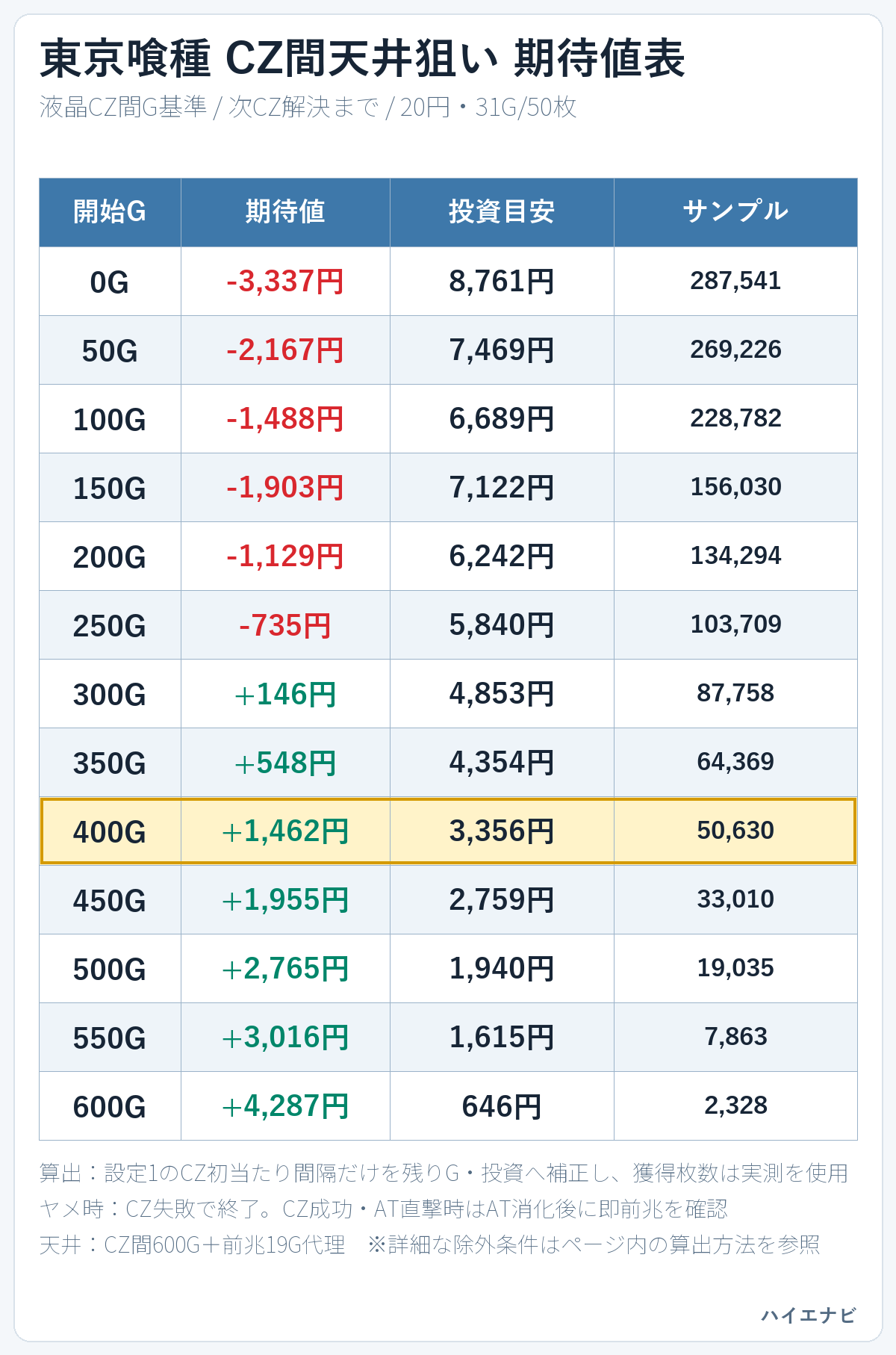Click the 3,356円 investment cell
The height and width of the screenshot is (1355, 896).
[502, 831]
